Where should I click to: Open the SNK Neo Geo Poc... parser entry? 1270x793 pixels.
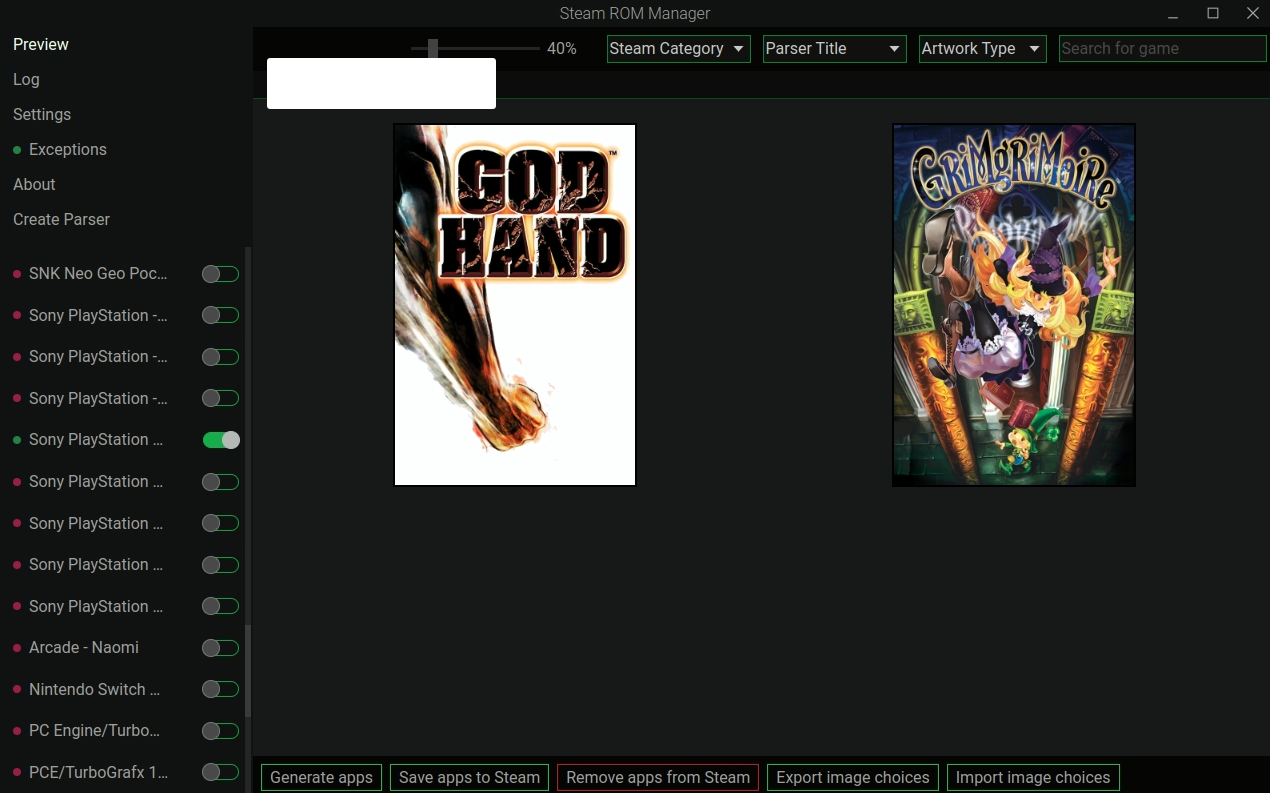tap(98, 274)
